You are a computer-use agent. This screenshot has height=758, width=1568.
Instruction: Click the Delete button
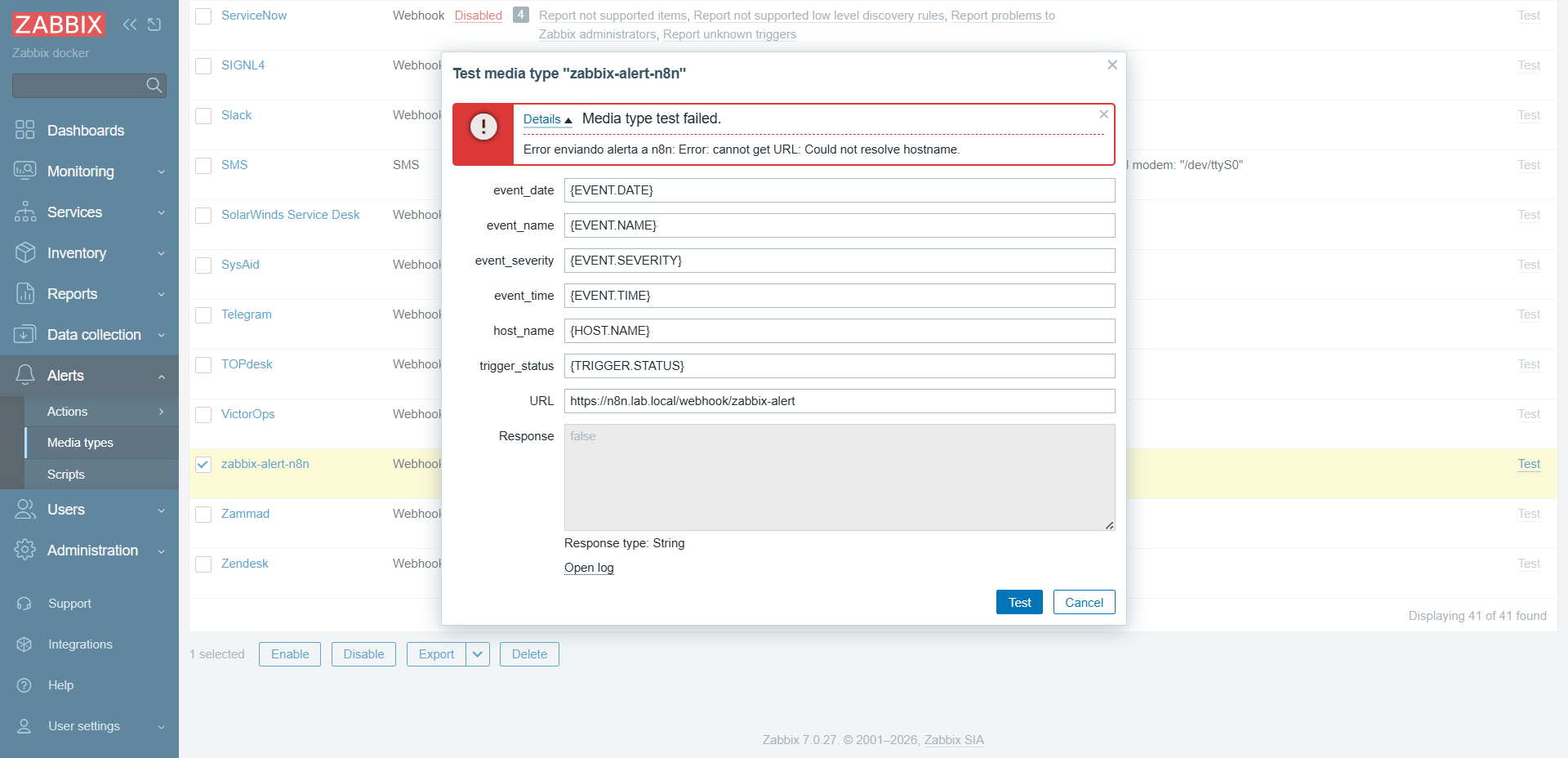pos(529,654)
